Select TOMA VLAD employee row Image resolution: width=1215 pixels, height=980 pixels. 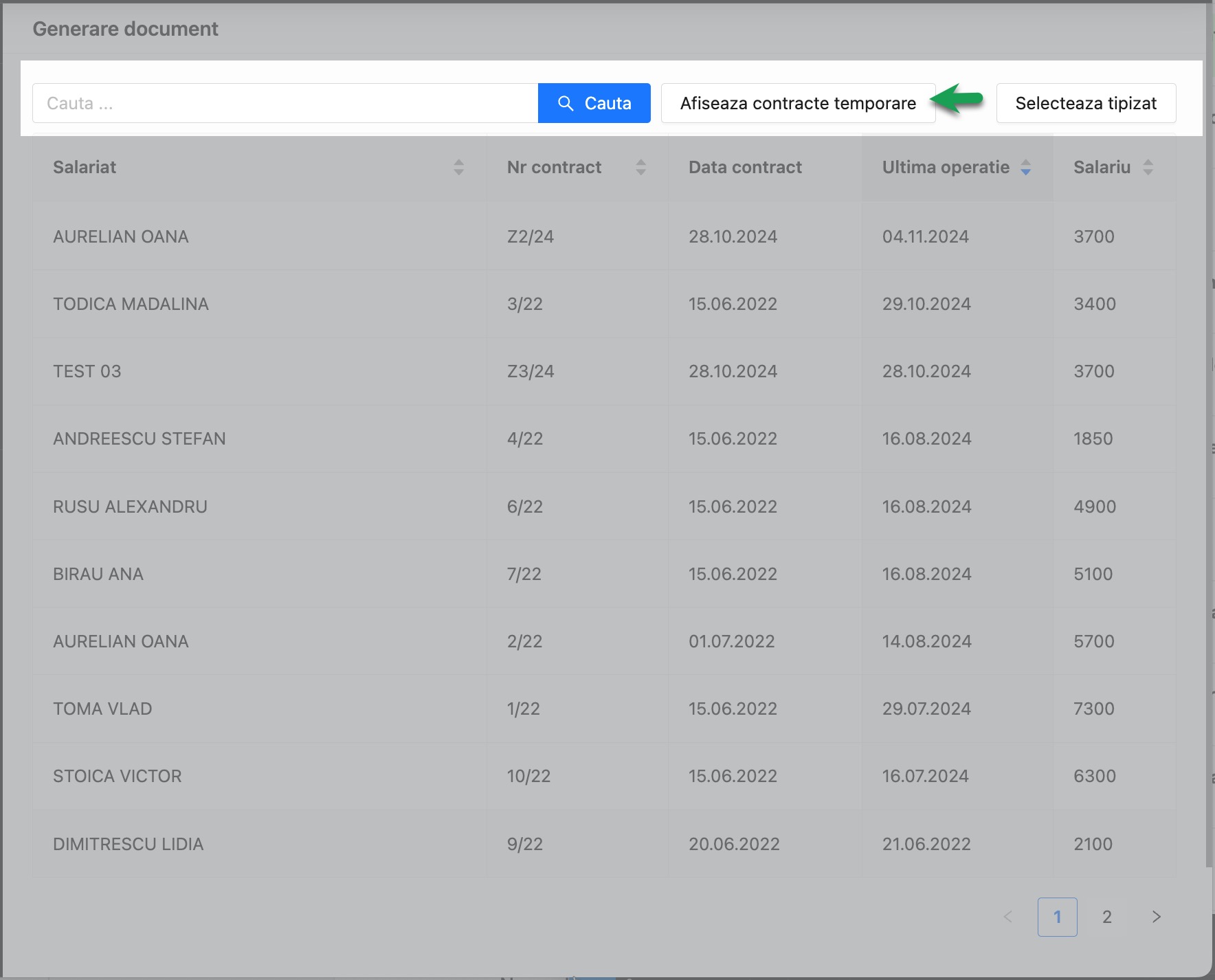coord(604,709)
